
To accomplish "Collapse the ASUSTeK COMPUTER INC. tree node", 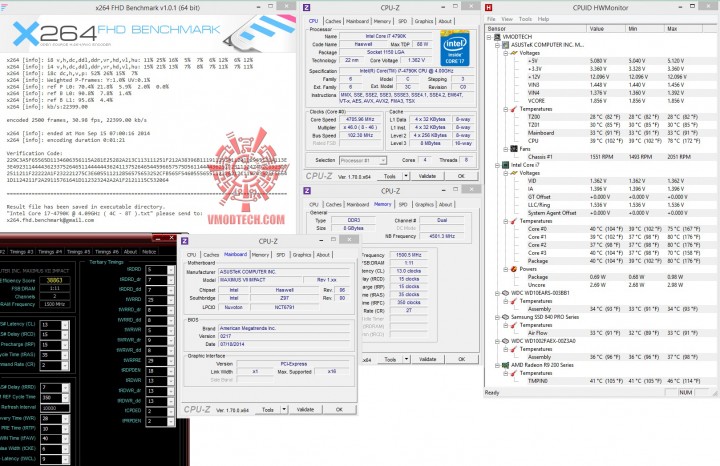I will [497, 45].
